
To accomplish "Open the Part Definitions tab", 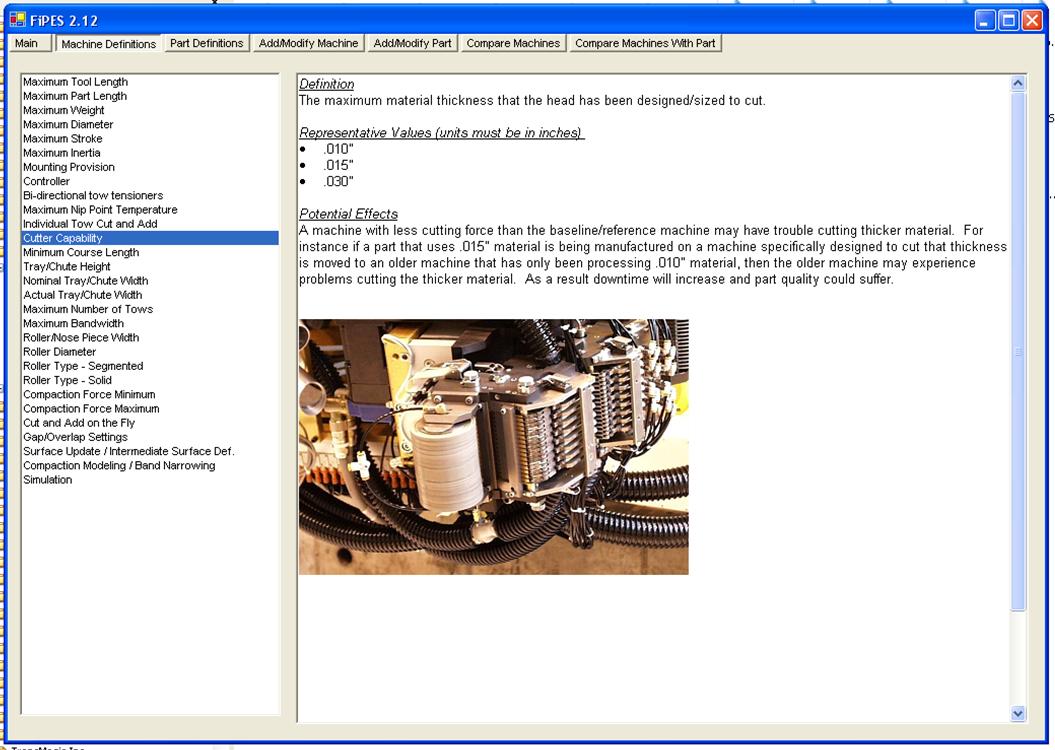I will tap(206, 44).
